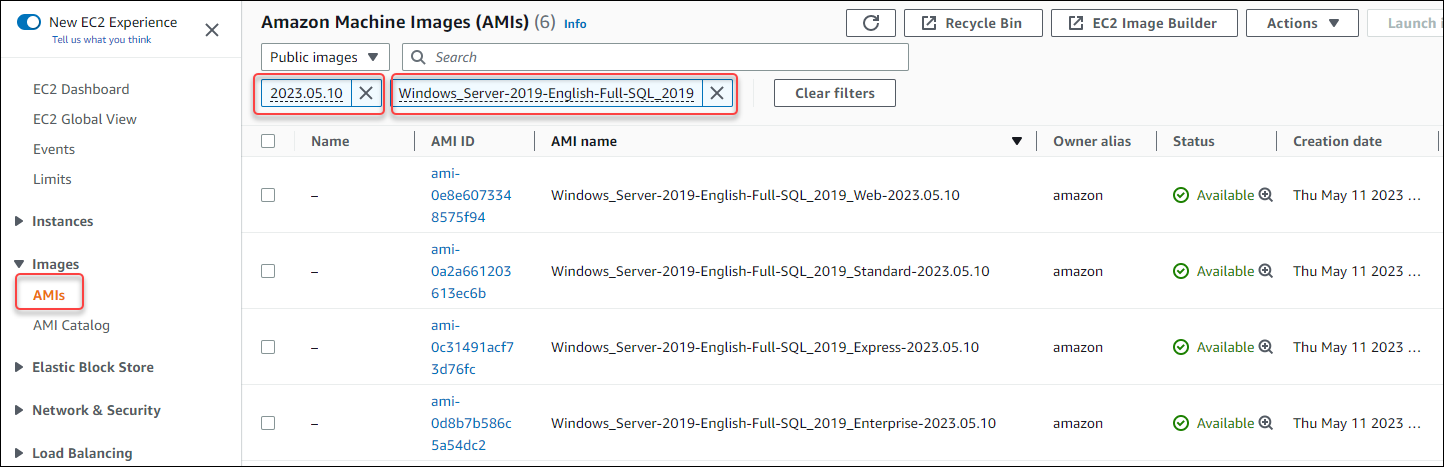The width and height of the screenshot is (1444, 467).
Task: Open the Public images dropdown
Action: [x=325, y=57]
